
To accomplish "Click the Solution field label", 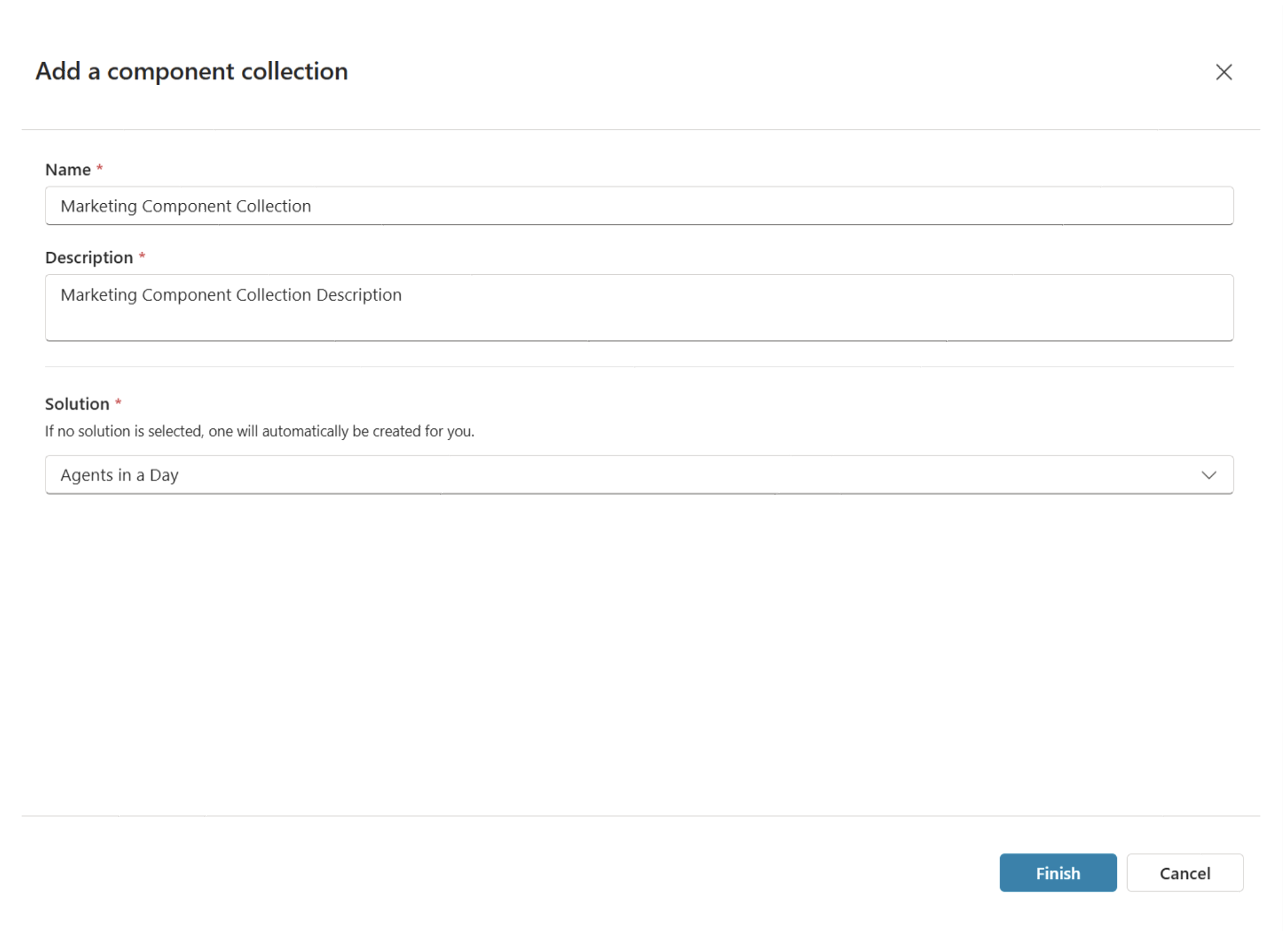I will [77, 404].
